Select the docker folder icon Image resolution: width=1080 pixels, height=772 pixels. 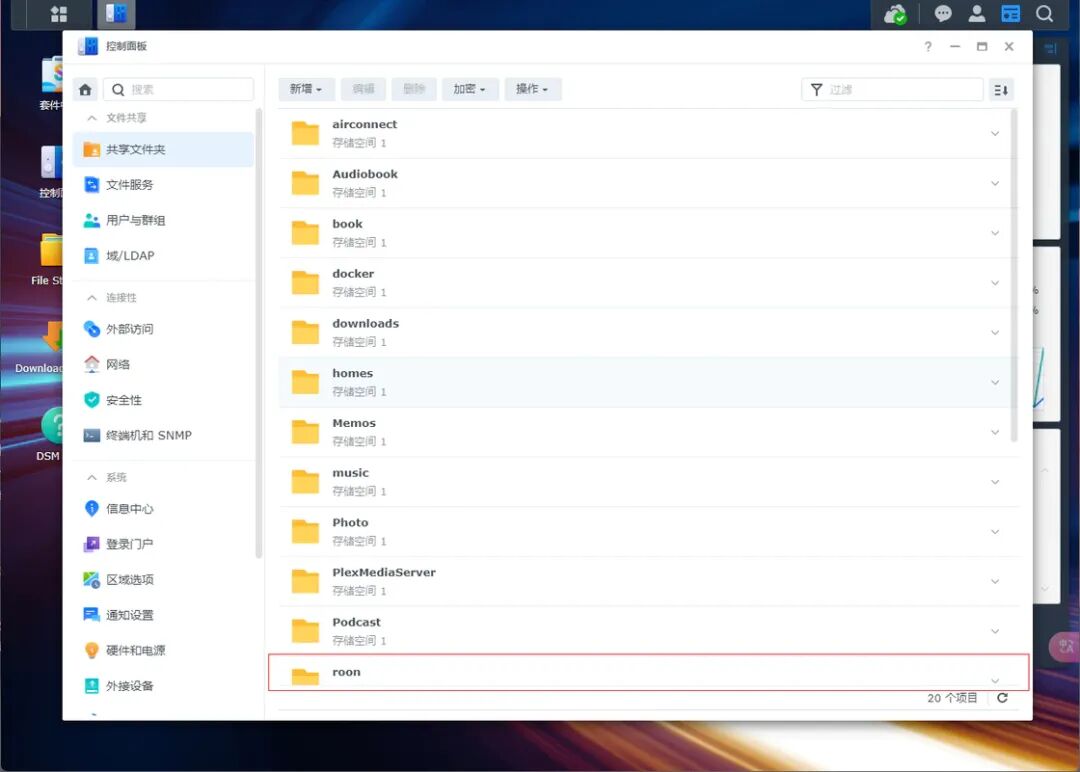(305, 282)
